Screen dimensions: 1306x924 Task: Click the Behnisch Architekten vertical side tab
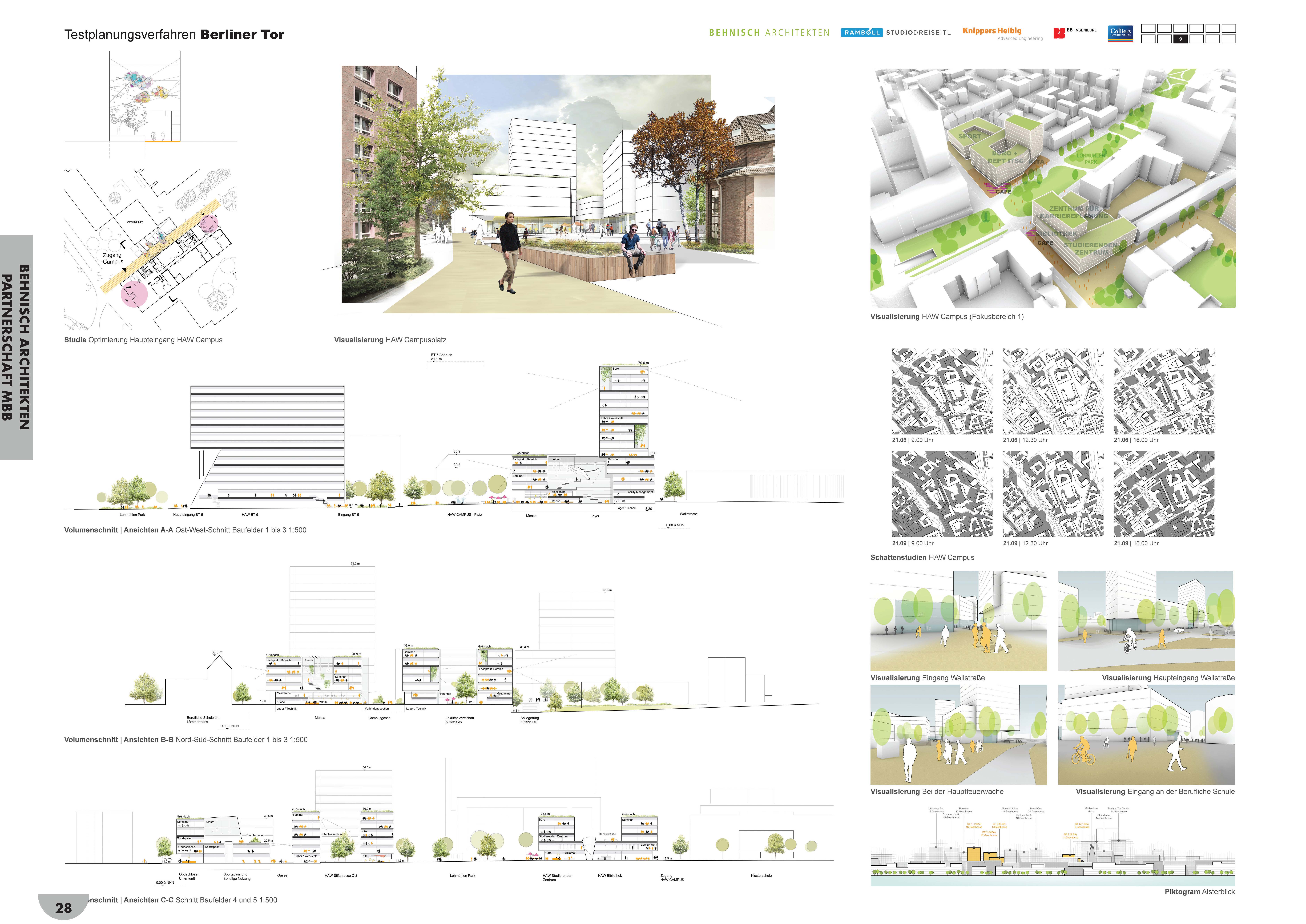coord(16,347)
